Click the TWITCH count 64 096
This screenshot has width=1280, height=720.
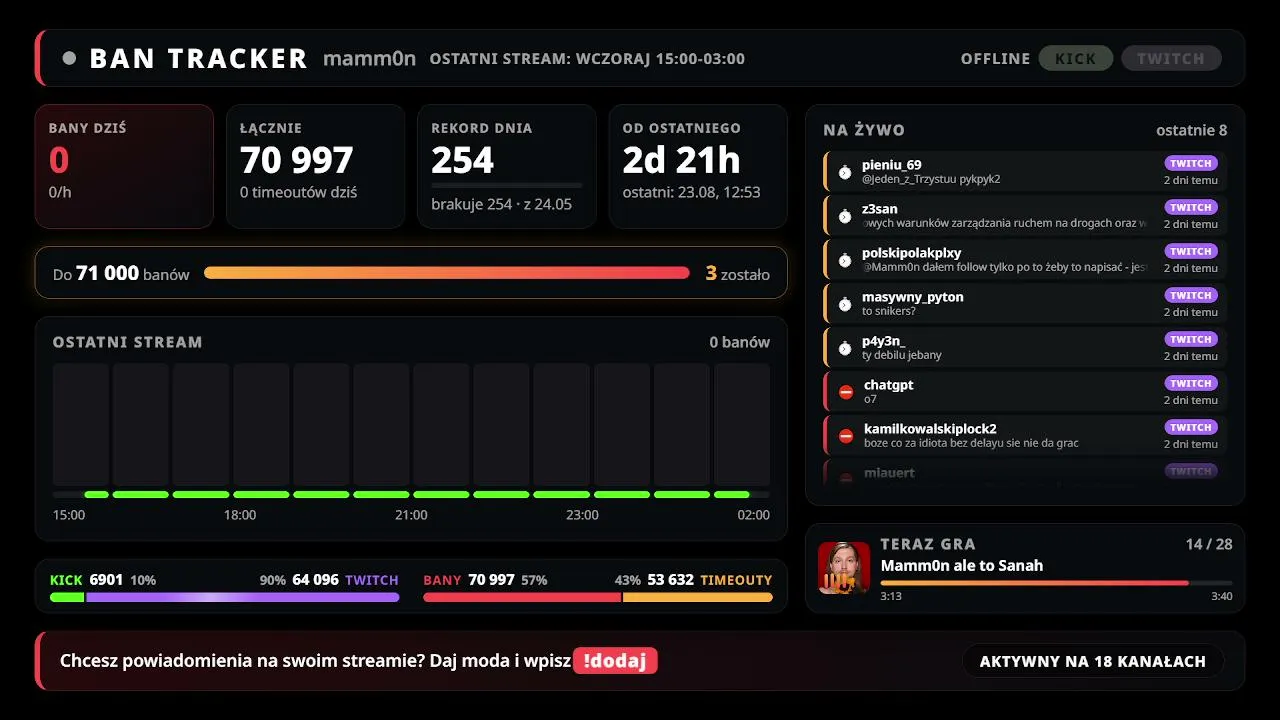315,580
